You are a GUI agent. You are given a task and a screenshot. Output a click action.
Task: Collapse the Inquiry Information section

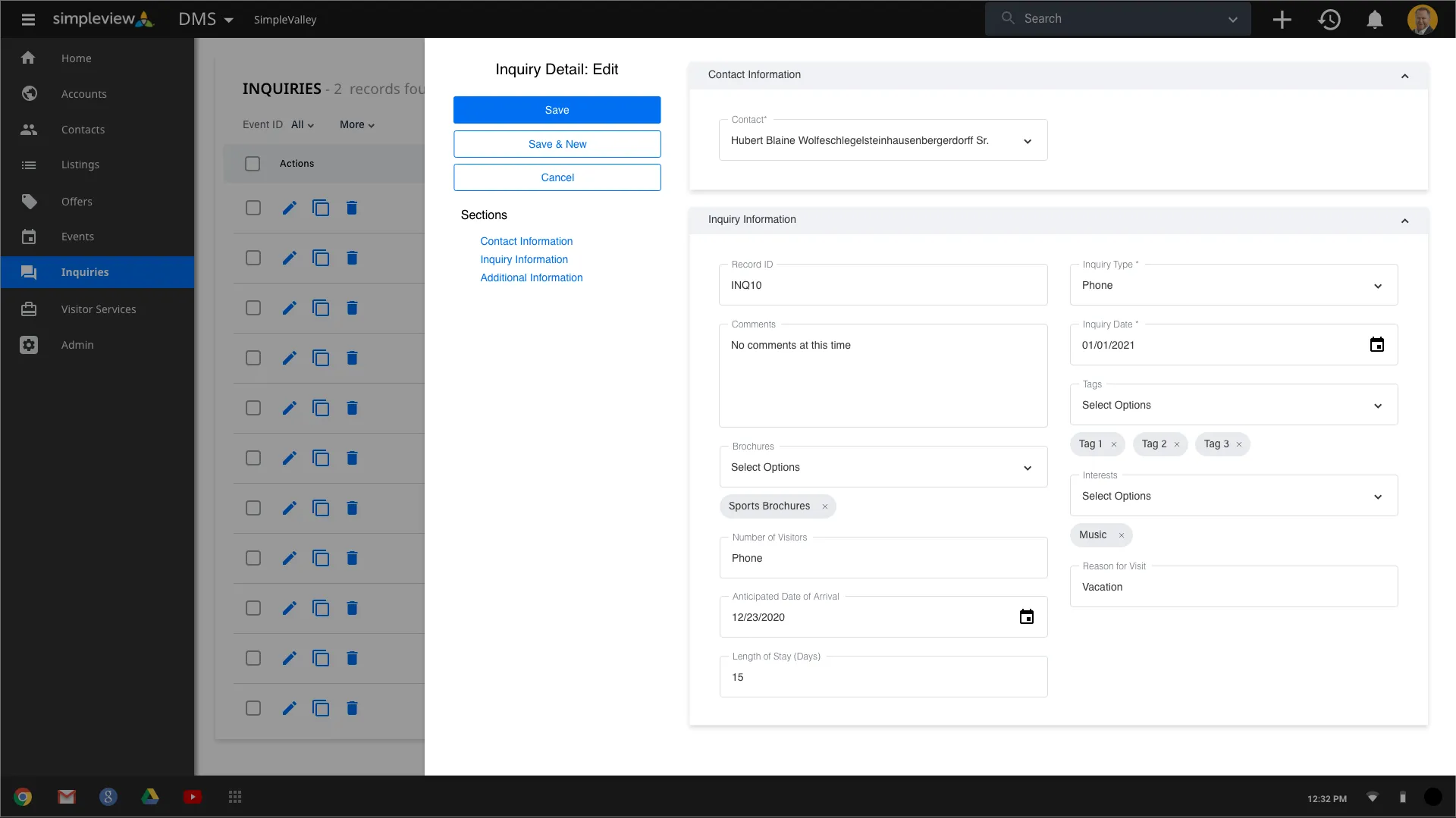click(x=1404, y=221)
